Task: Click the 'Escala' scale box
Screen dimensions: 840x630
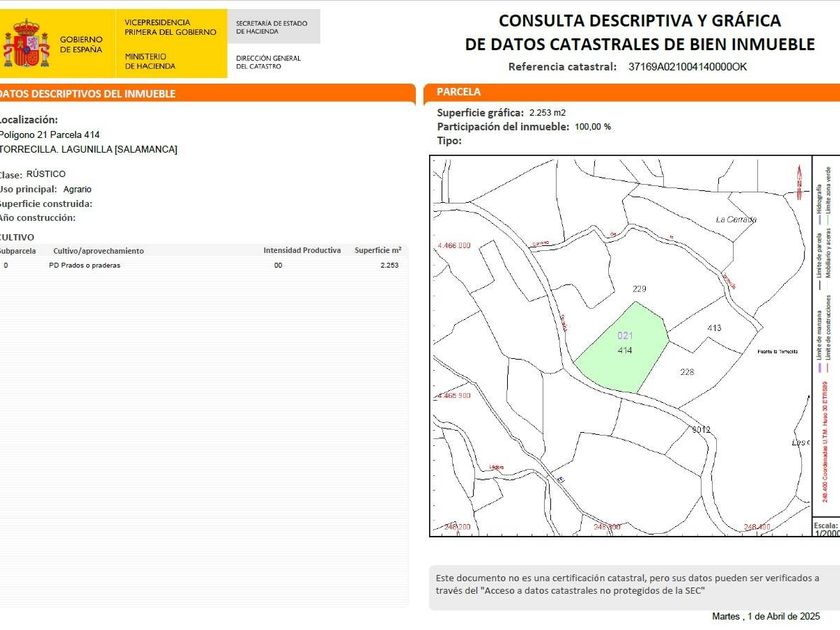Action: point(826,529)
